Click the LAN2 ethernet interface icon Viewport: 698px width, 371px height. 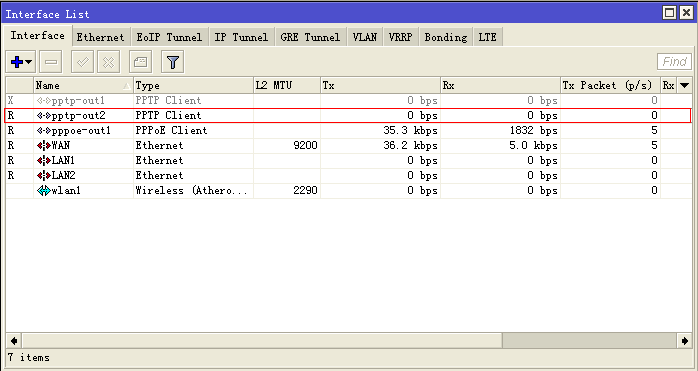[x=43, y=176]
